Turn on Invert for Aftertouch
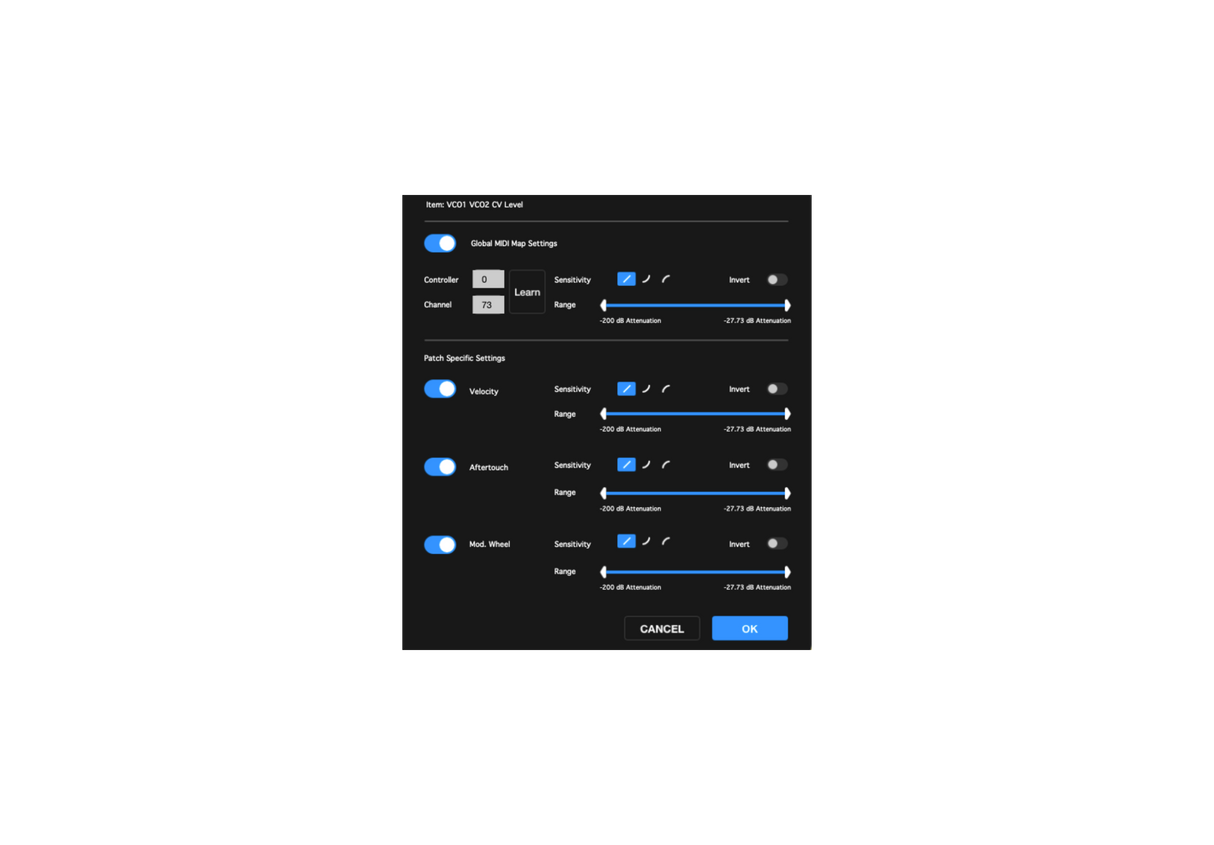Viewport: 1214px width, 845px height. tap(777, 465)
